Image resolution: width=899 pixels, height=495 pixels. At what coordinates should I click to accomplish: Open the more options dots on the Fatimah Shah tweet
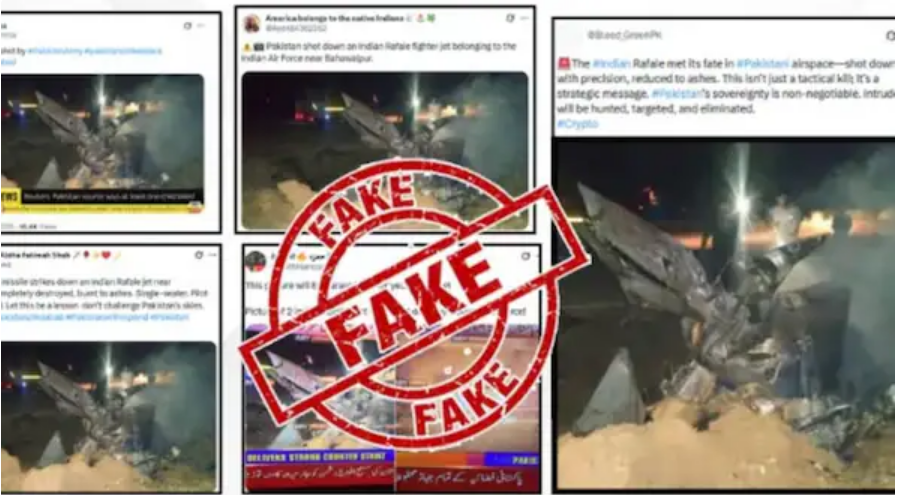point(212,255)
